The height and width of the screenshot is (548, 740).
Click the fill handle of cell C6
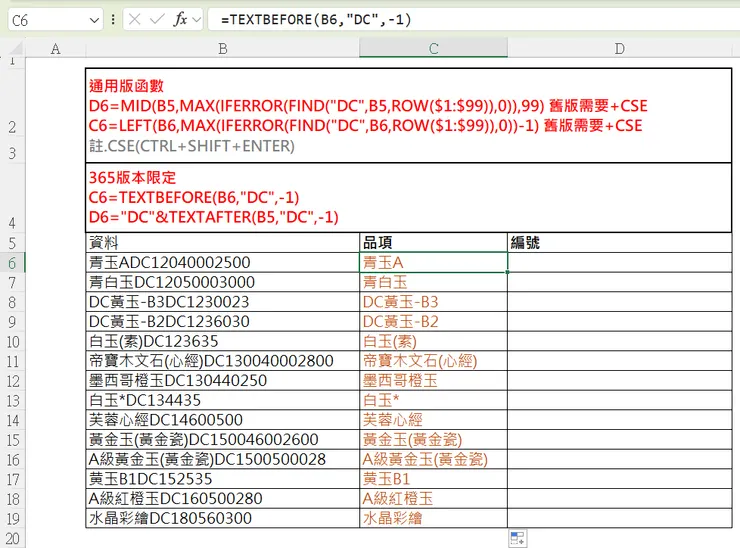[x=507, y=272]
